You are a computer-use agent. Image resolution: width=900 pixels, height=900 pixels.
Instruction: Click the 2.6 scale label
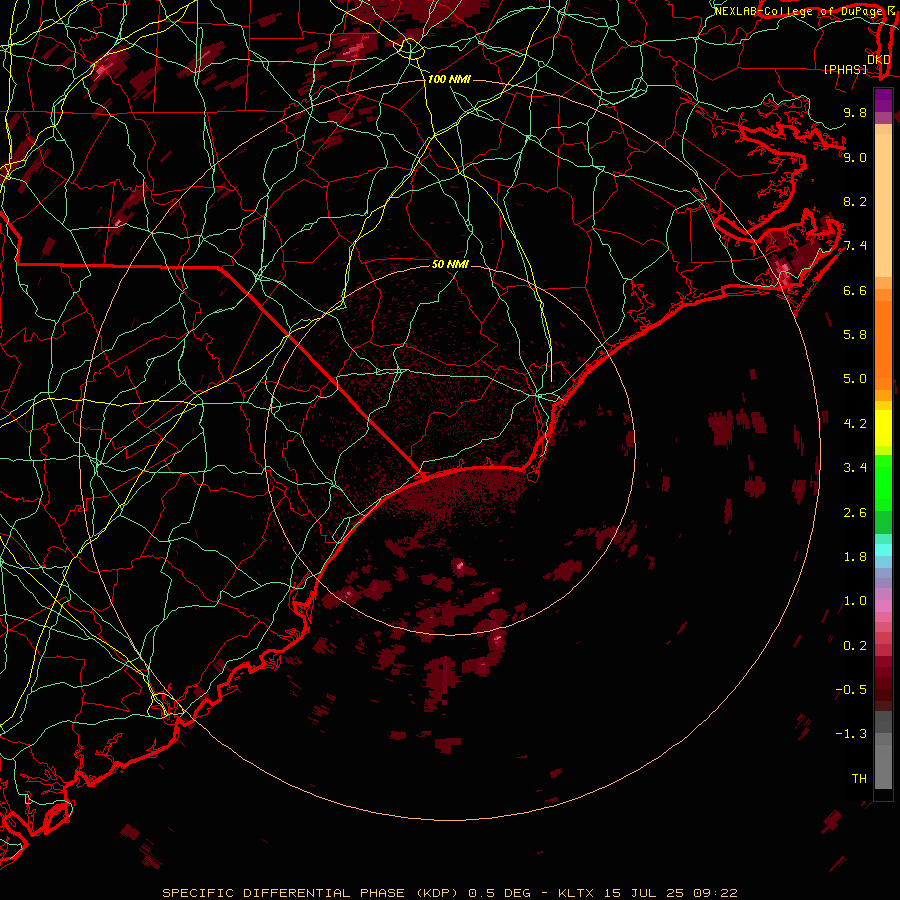(x=855, y=513)
